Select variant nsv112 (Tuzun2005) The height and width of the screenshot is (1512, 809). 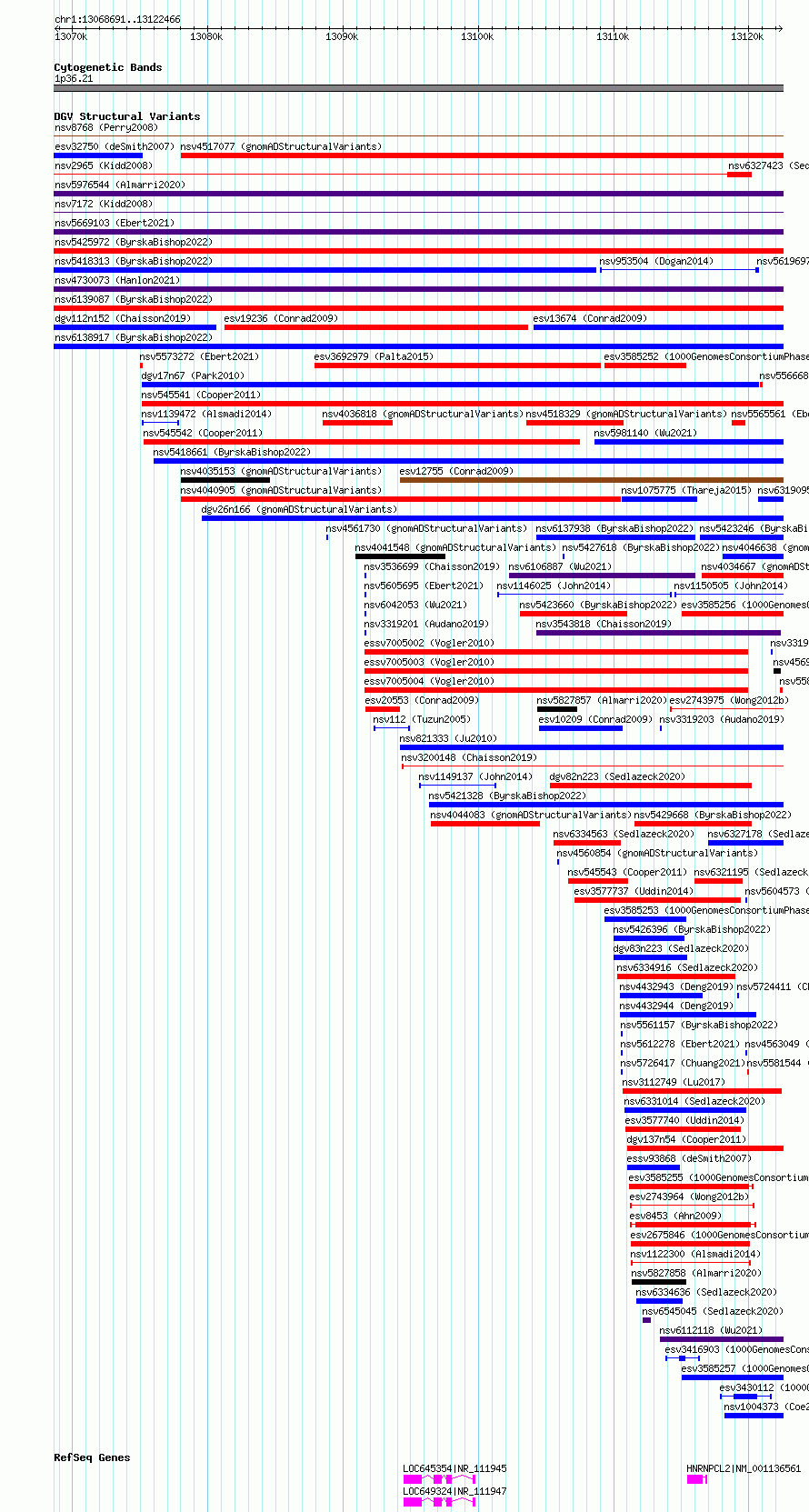[422, 719]
